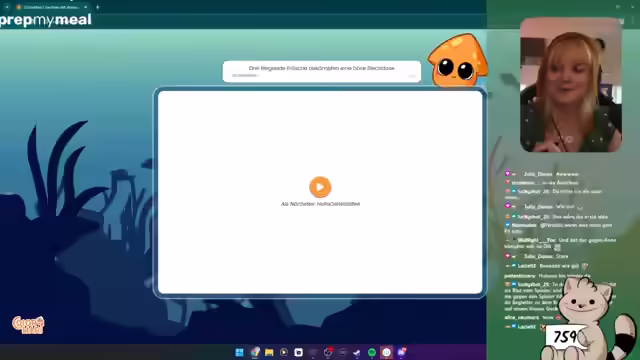This screenshot has height=360, width=640.
Task: Open the yellow File Explorer taskbar icon
Action: pyautogui.click(x=269, y=352)
